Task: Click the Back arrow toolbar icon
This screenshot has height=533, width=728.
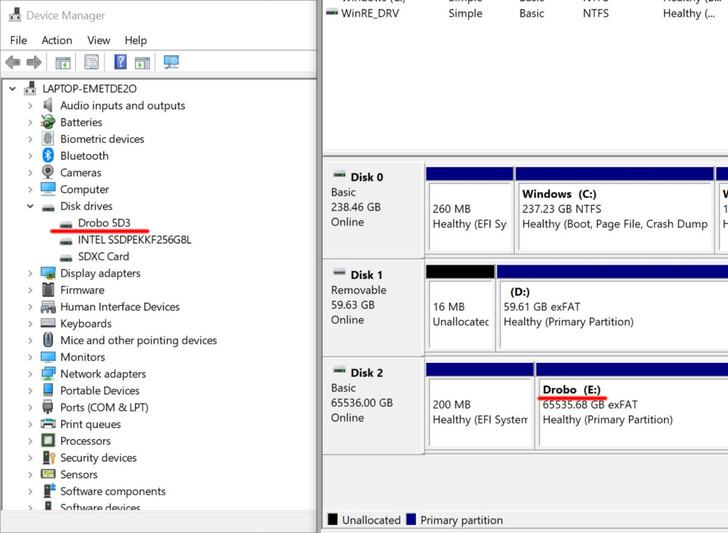Action: pyautogui.click(x=13, y=63)
